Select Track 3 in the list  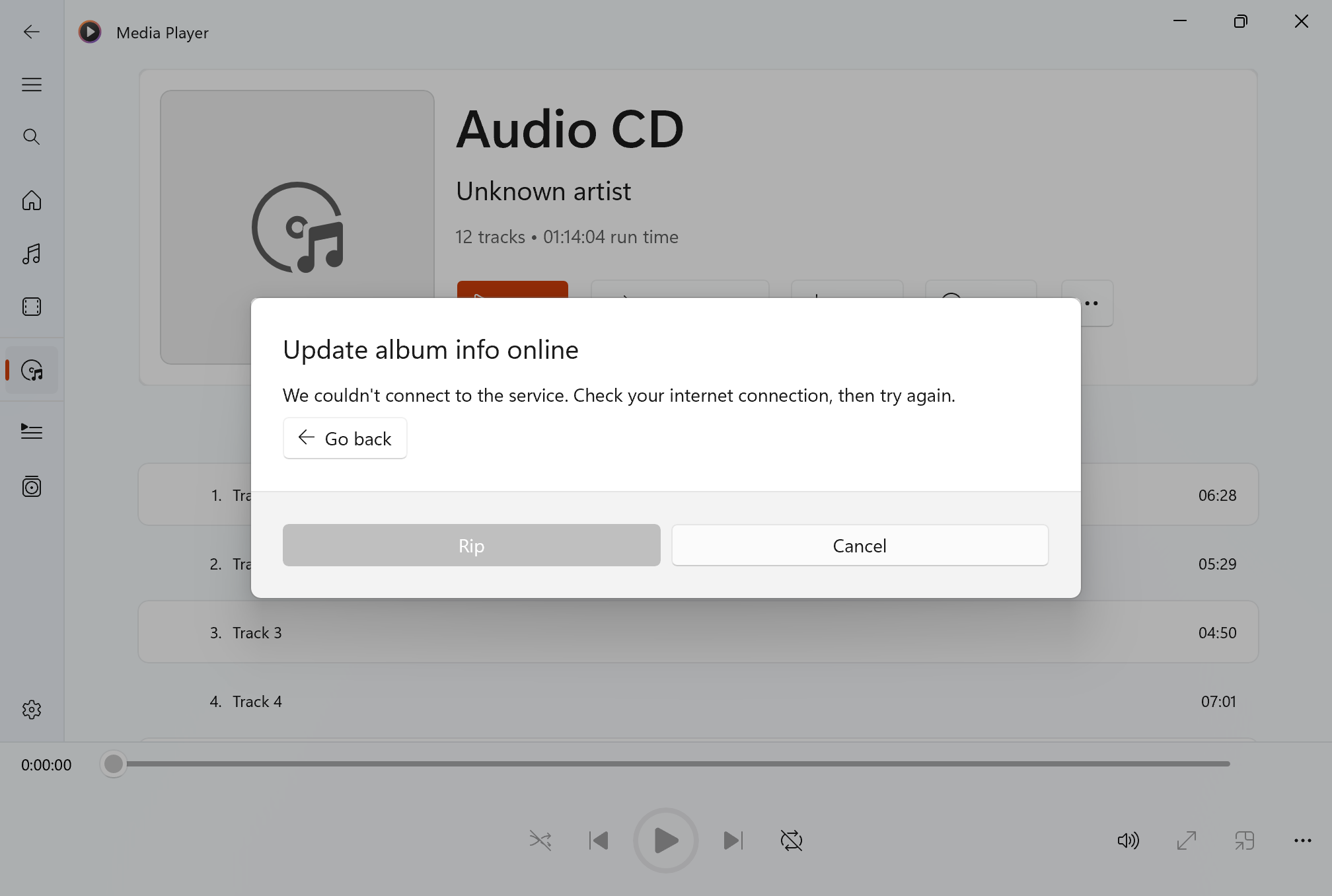698,632
